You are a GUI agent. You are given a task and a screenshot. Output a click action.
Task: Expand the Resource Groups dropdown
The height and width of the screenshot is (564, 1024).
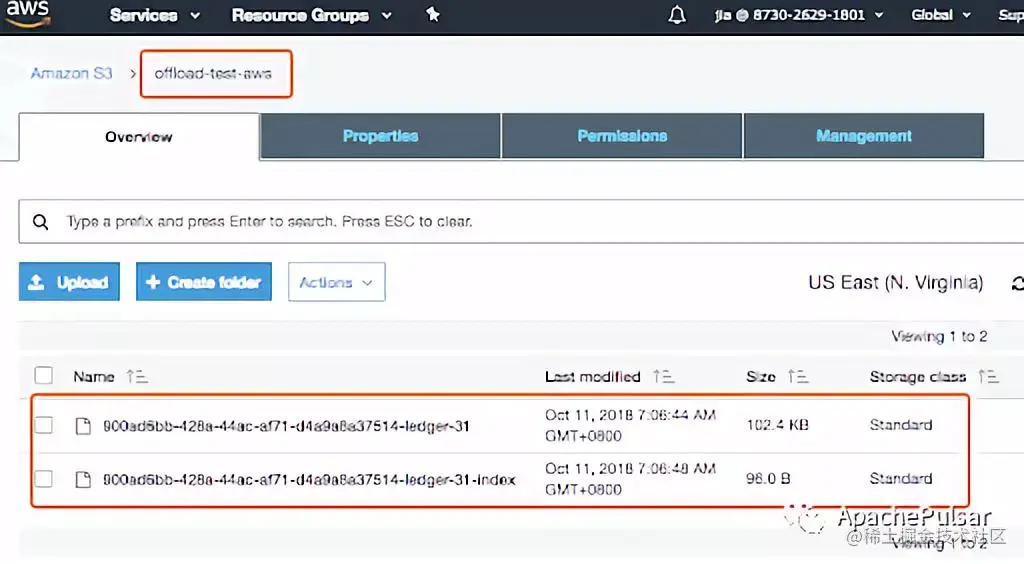(312, 15)
